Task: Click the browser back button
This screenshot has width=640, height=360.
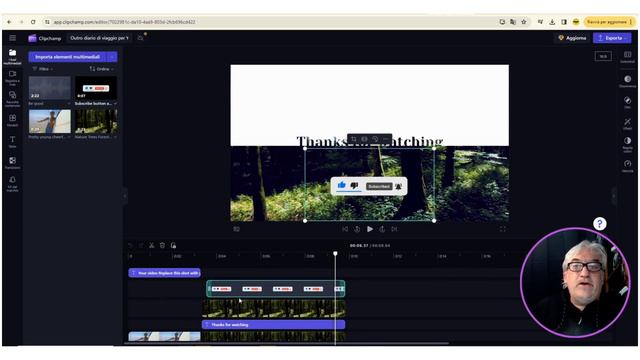Action: click(x=9, y=22)
